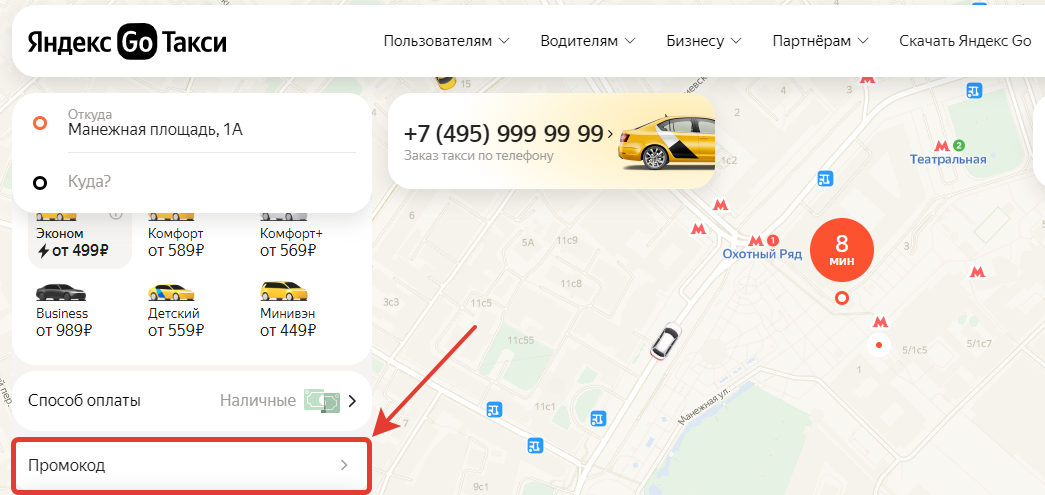Screen dimensions: 1045x495
Task: Click the +7 (495) 999 99 99 phone banner
Action: click(551, 141)
